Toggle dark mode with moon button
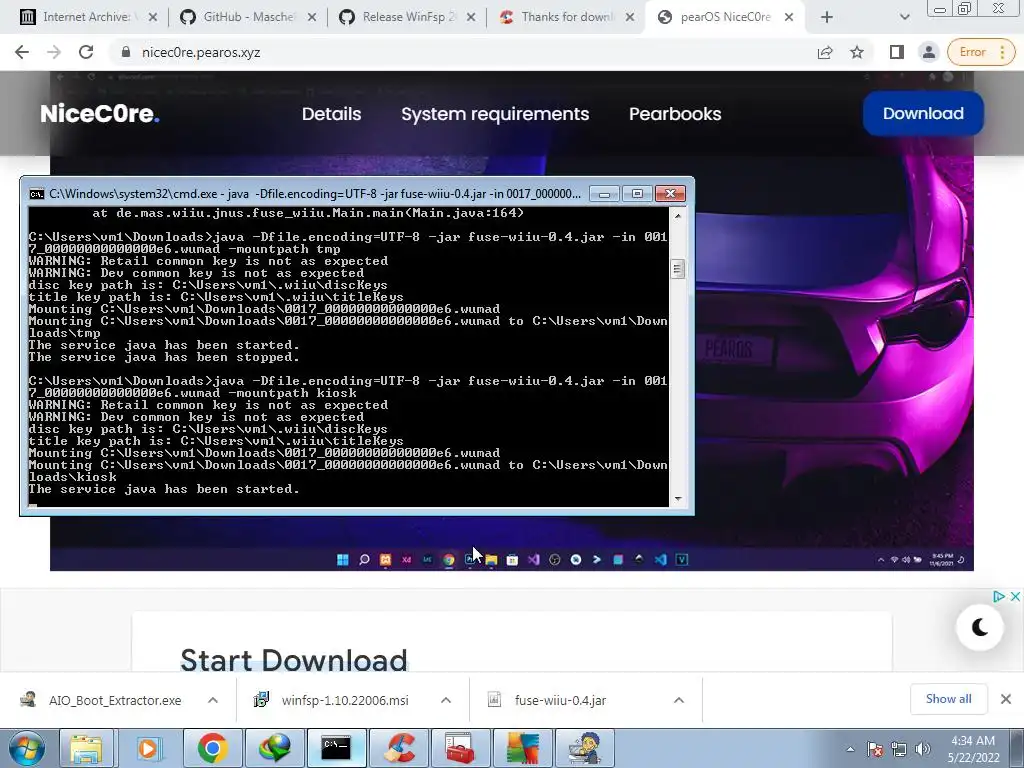1024x768 pixels. pyautogui.click(x=980, y=627)
